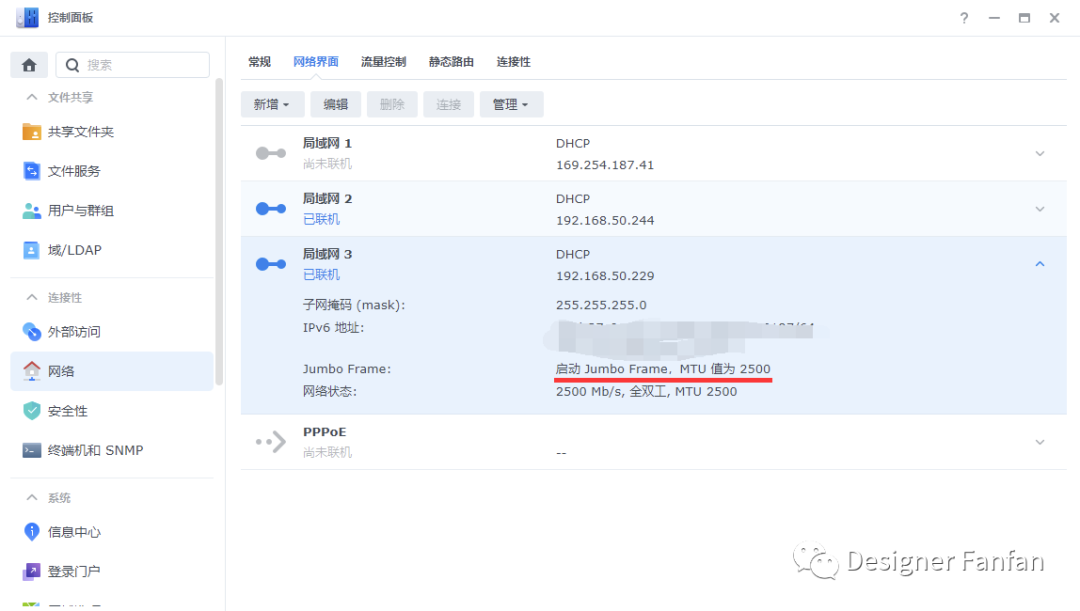Collapse the 文件共享 sidebar section
The image size is (1080, 611).
(x=33, y=96)
